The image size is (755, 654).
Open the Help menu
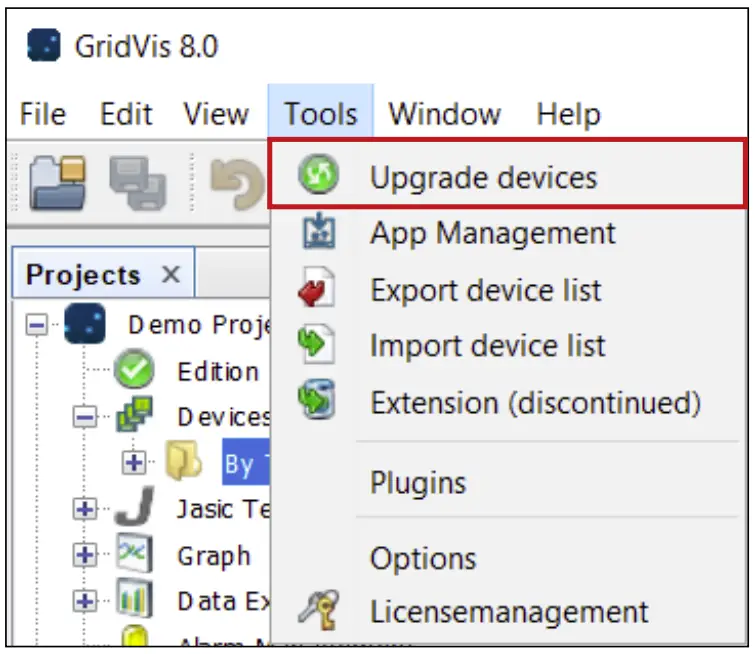click(568, 114)
